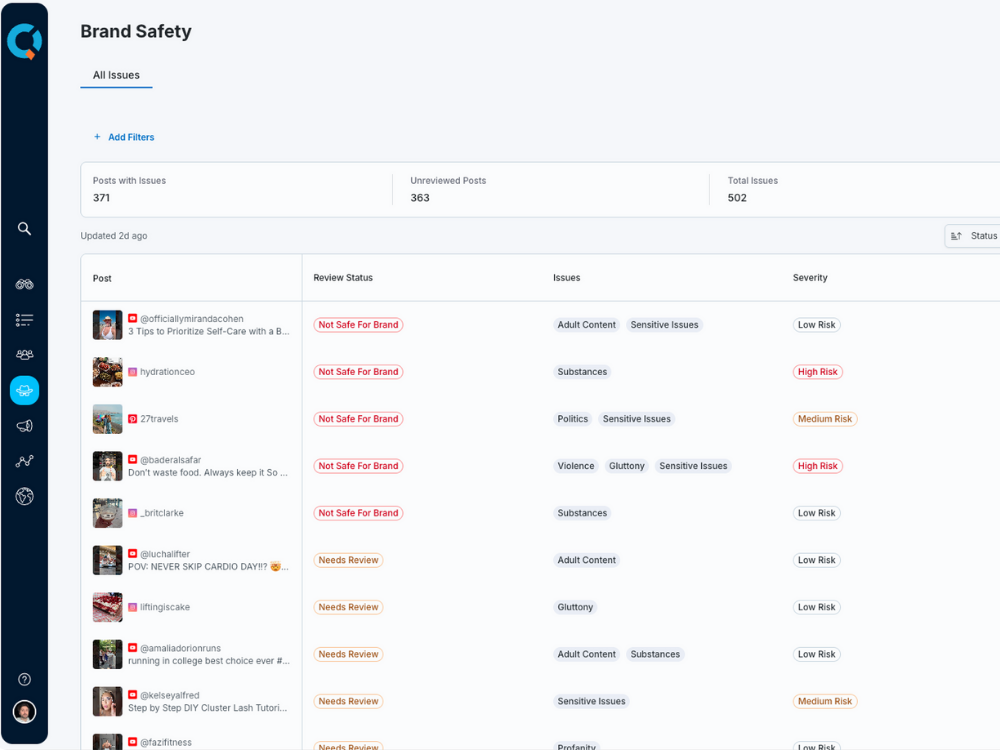Open the @officiallymirandacohen post thumbnail
This screenshot has height=750, width=1000.
[x=108, y=325]
